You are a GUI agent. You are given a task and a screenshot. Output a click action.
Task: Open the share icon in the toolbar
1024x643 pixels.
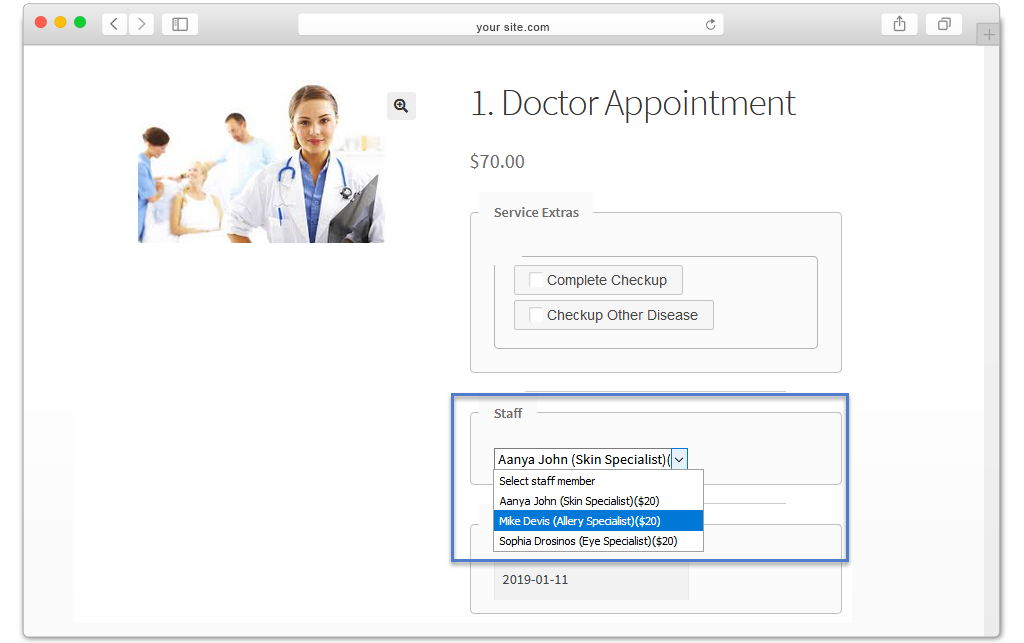click(899, 24)
